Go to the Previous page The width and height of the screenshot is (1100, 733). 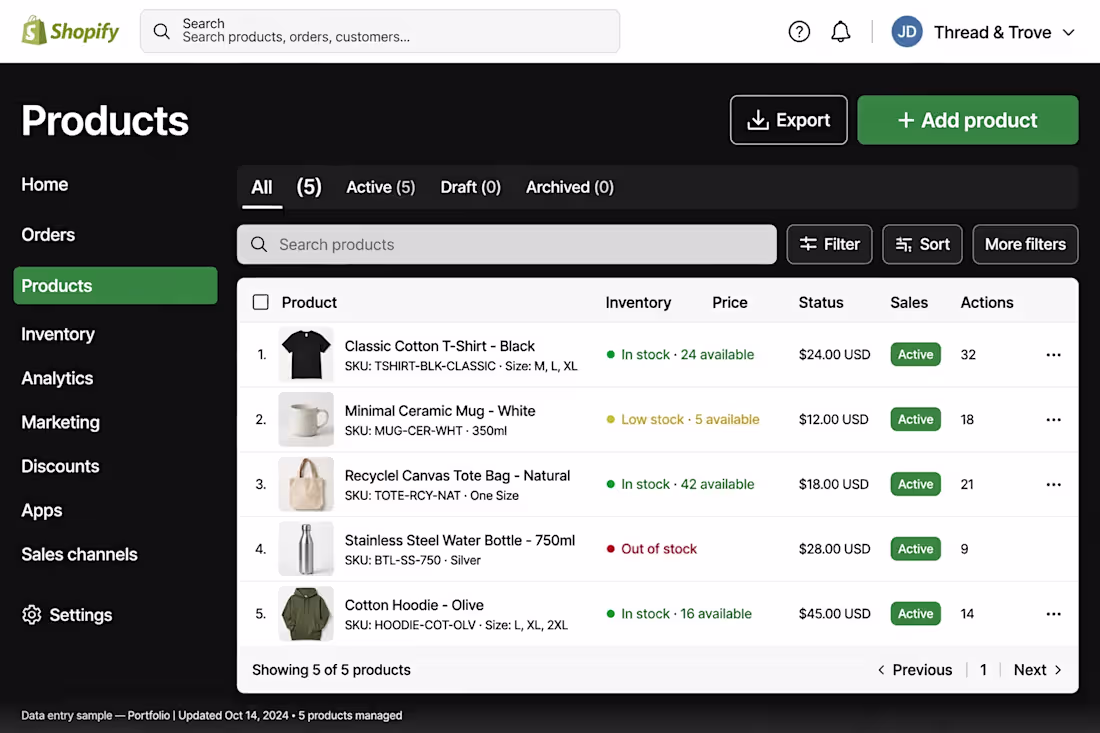click(915, 670)
